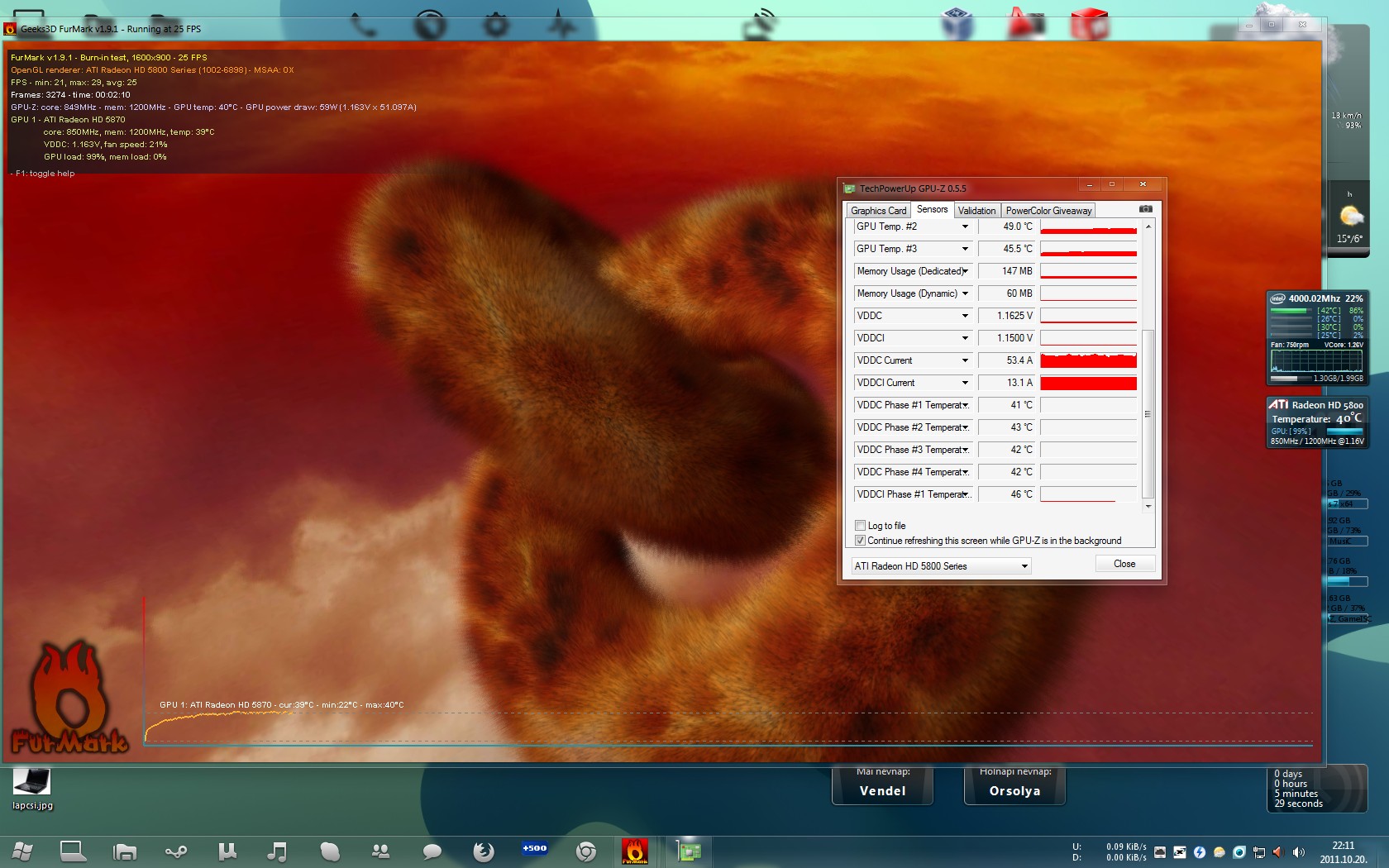Select the Sensors tab
Image resolution: width=1389 pixels, height=868 pixels.
click(x=932, y=209)
